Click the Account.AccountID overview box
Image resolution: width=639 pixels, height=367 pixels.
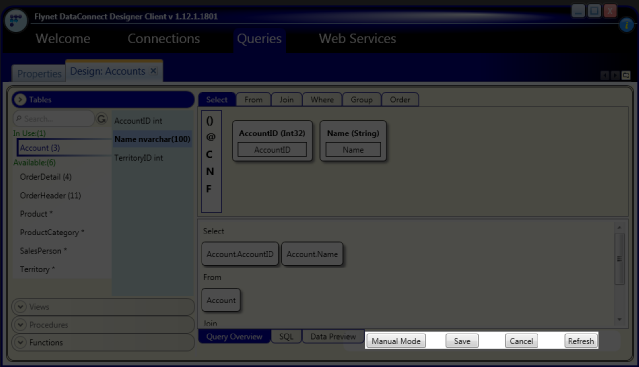click(x=240, y=254)
